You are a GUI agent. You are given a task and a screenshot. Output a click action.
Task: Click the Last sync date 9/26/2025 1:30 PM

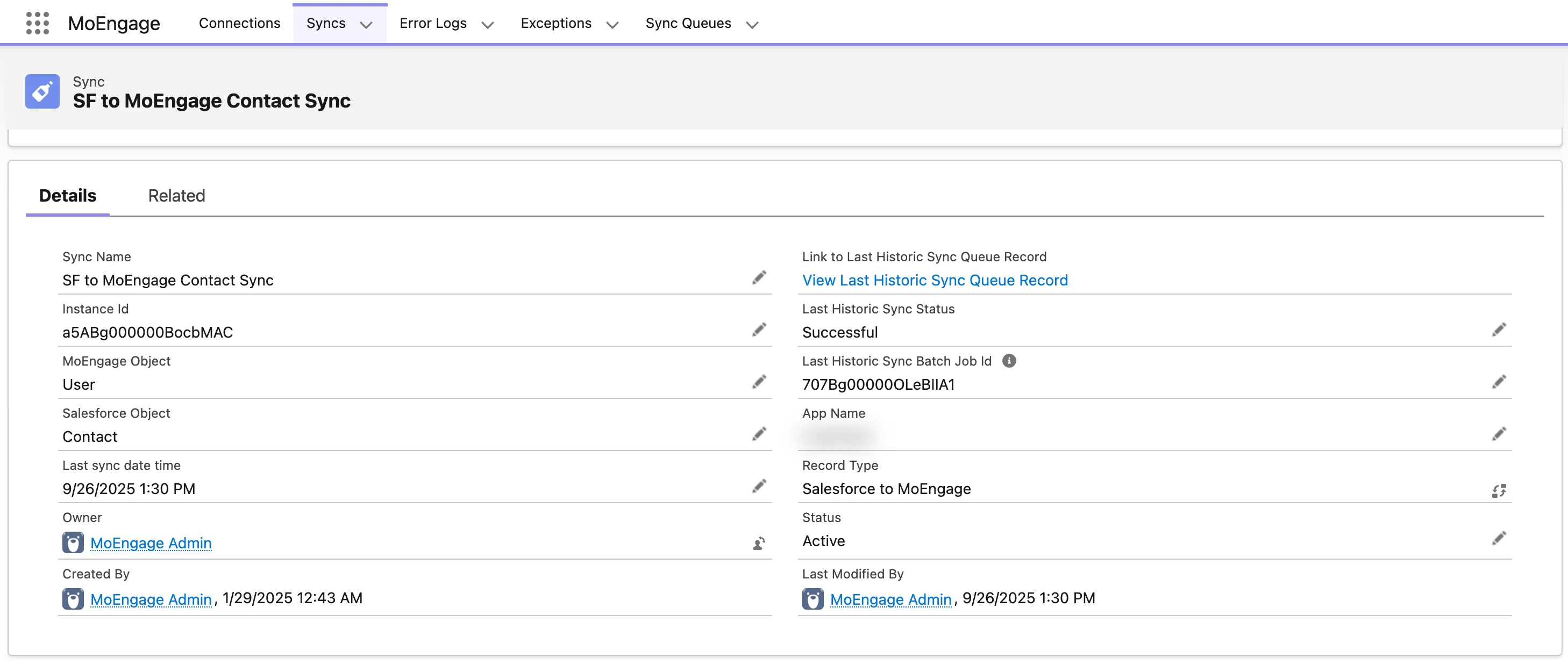pyautogui.click(x=129, y=489)
